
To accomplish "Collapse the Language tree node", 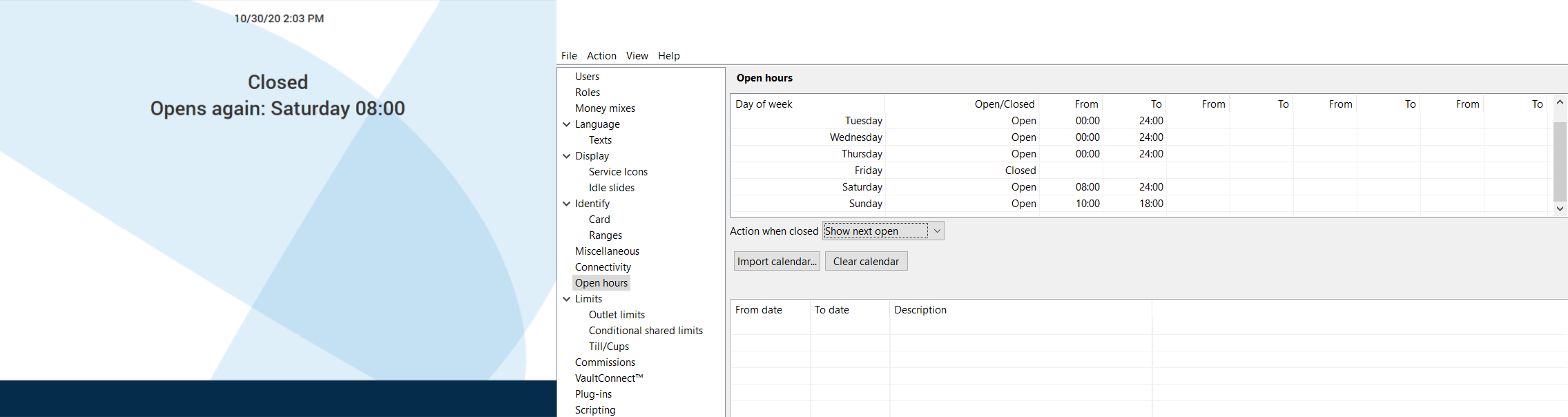I will point(567,124).
